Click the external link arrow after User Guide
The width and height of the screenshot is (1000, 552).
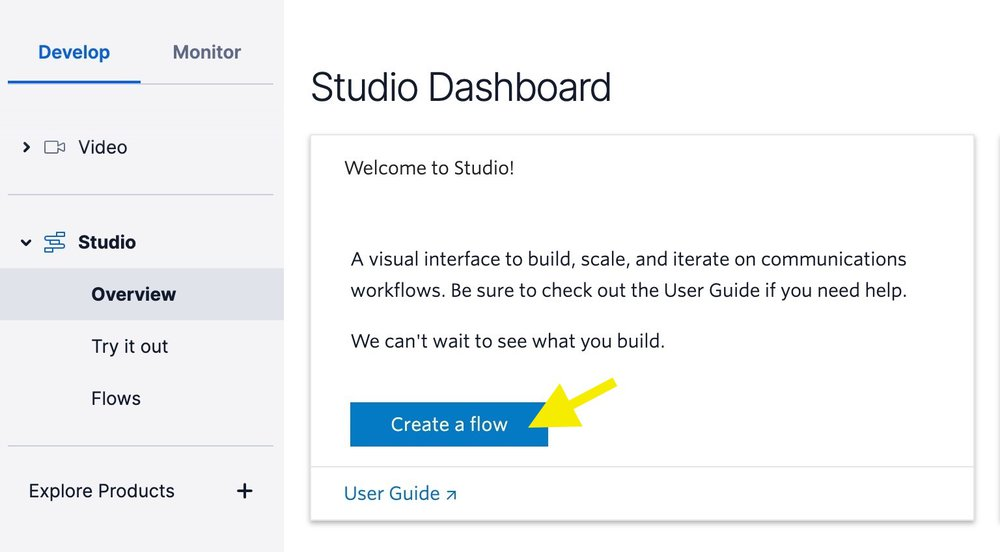(x=451, y=495)
